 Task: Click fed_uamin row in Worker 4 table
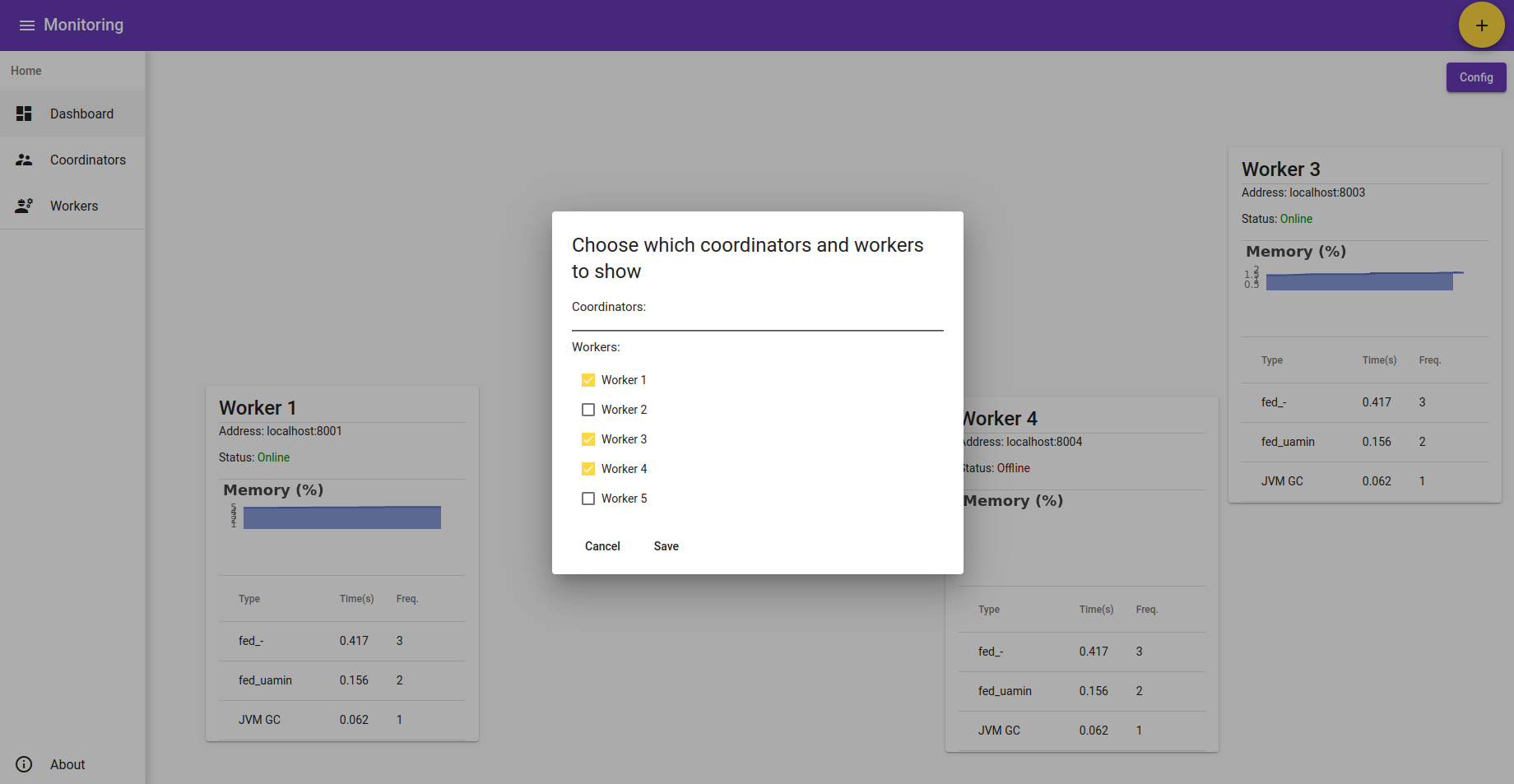[1082, 691]
